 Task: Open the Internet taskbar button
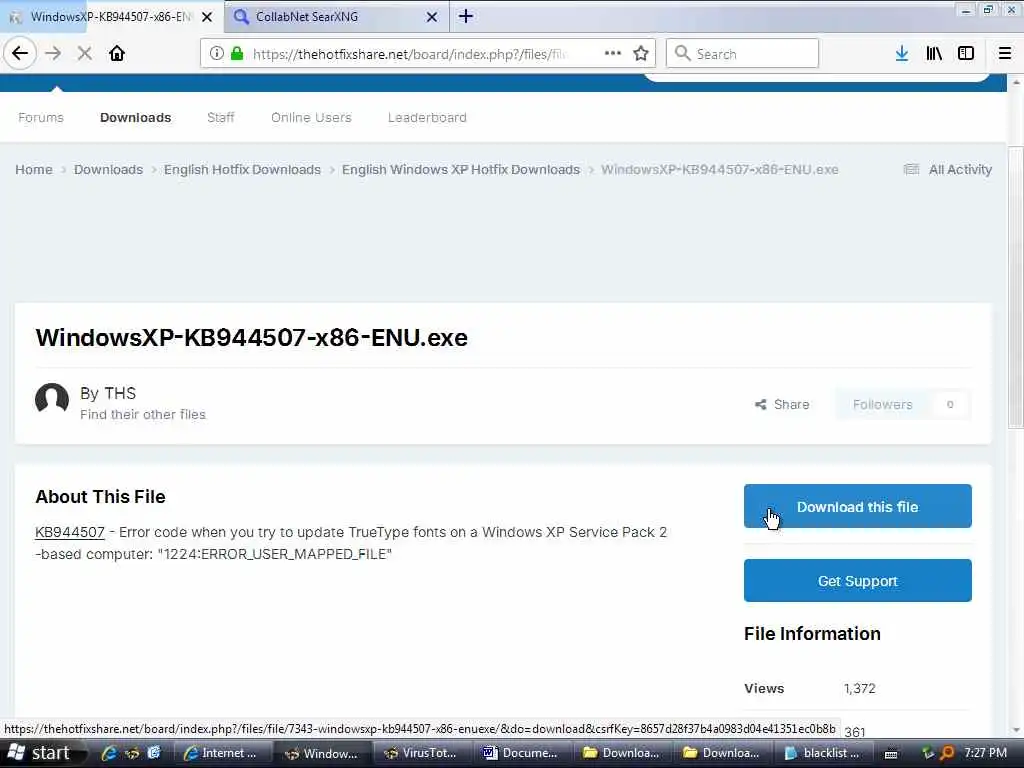[221, 753]
